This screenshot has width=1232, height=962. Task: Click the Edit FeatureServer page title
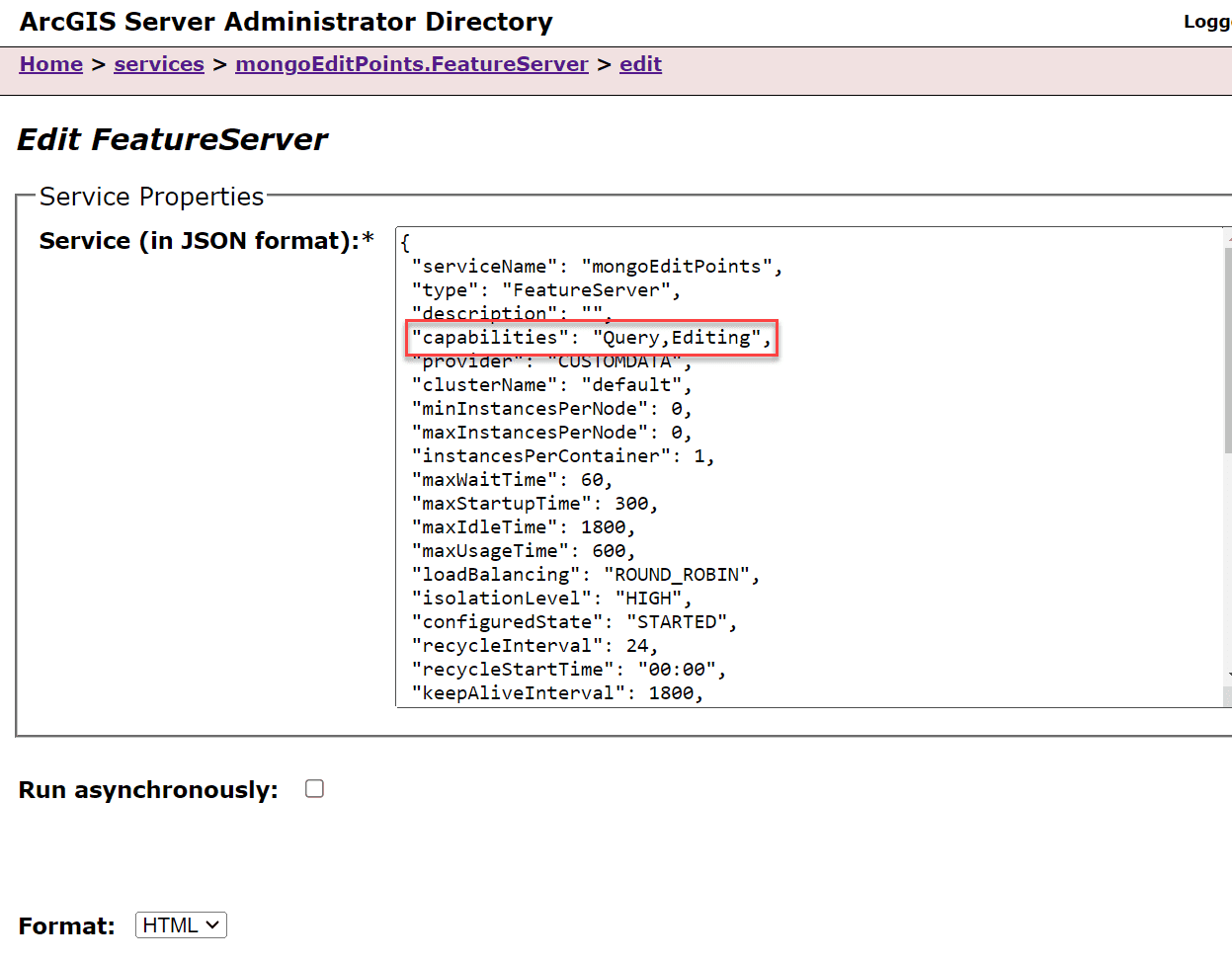click(x=172, y=139)
